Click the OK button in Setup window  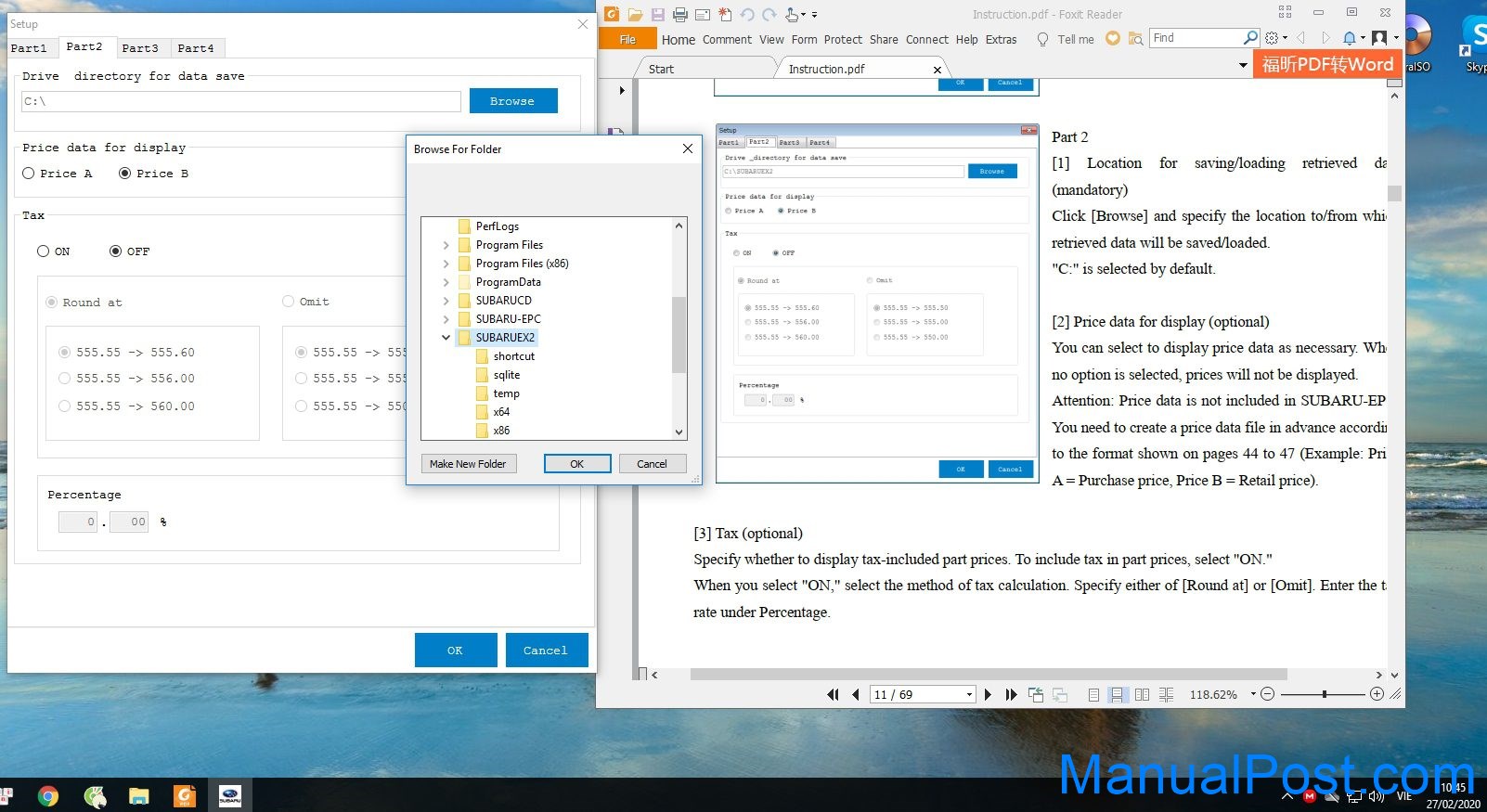pyautogui.click(x=455, y=651)
